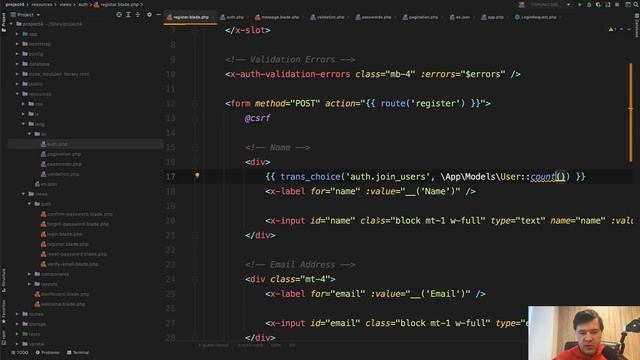Click the Run with Coverage icon
Viewport: 640px width, 360px height.
pyautogui.click(x=598, y=4)
